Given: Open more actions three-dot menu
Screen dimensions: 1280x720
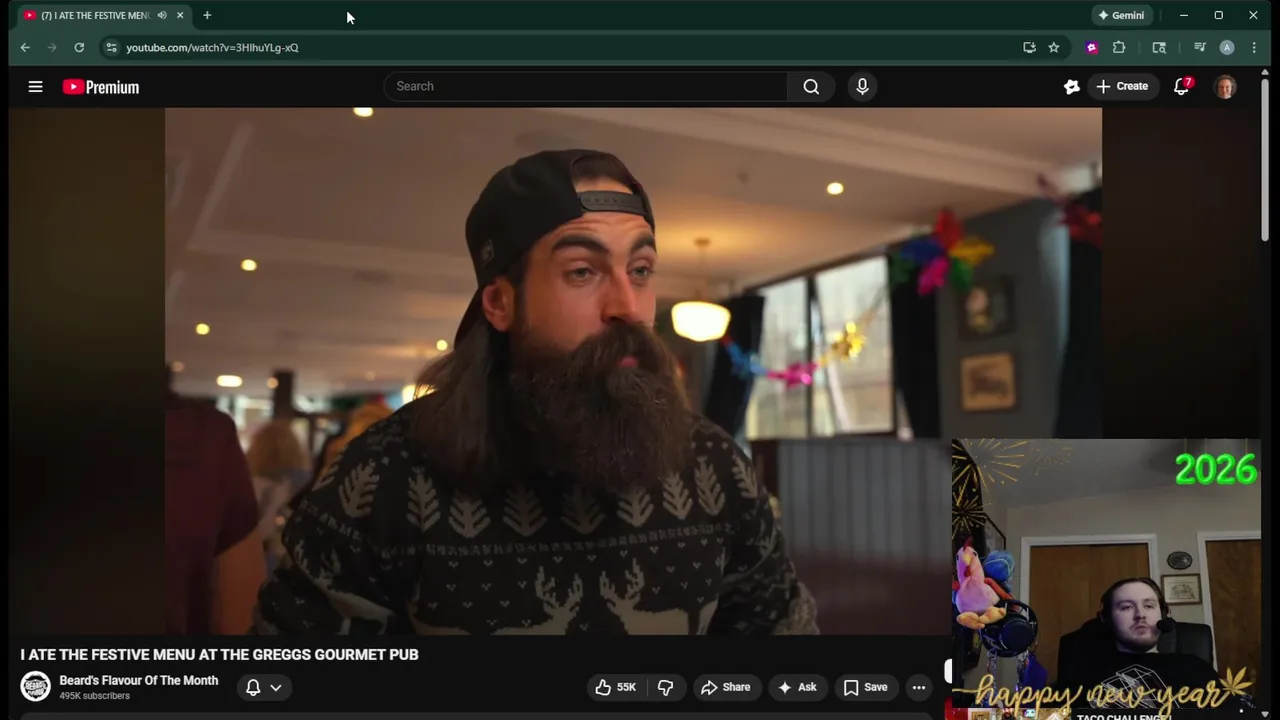Looking at the screenshot, I should 918,687.
